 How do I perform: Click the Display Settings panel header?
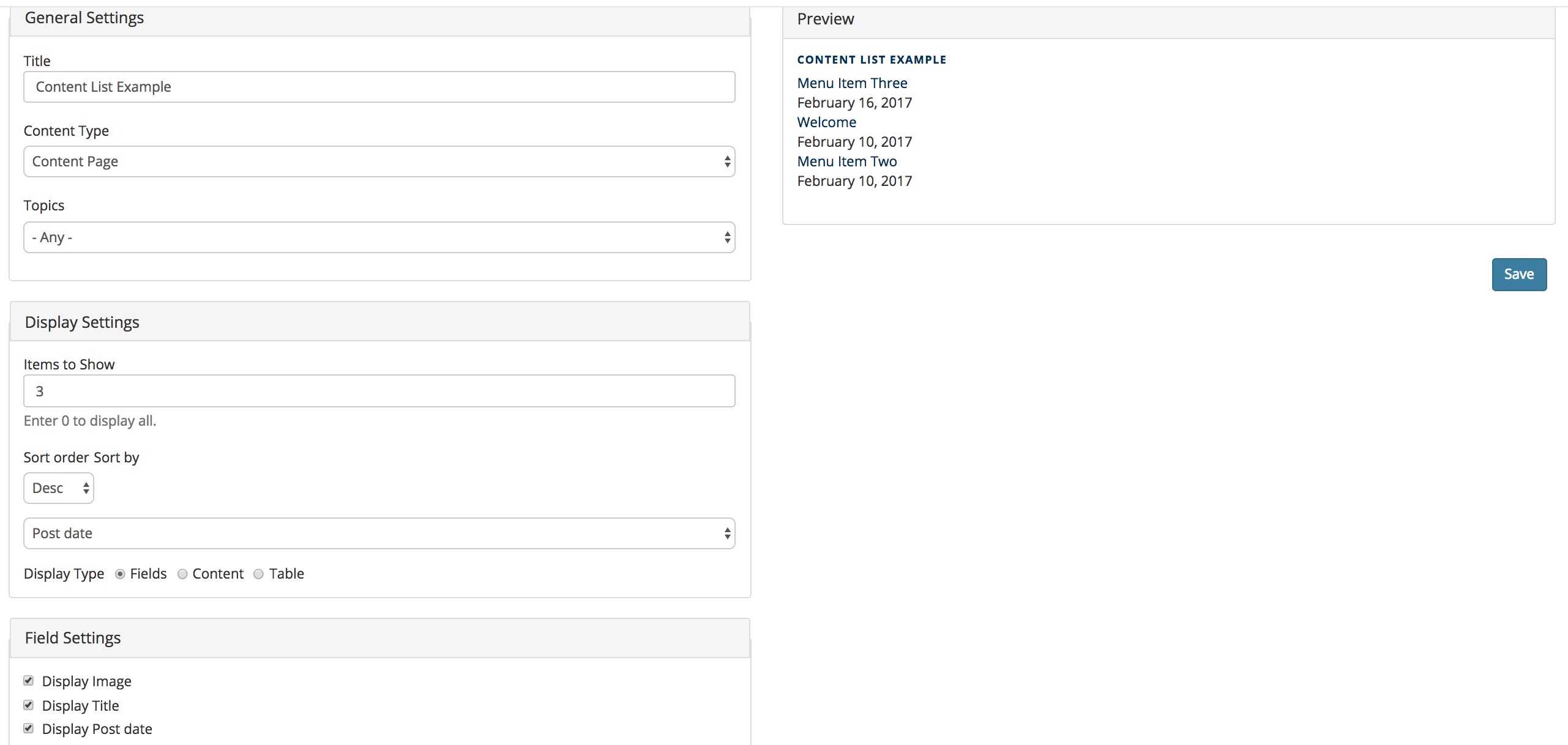pos(380,322)
